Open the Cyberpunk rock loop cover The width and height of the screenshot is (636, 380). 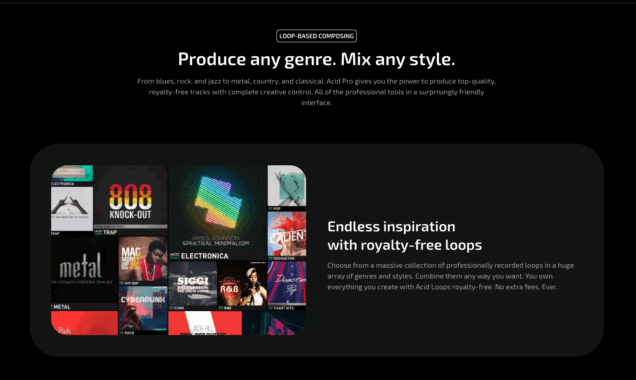pos(143,309)
